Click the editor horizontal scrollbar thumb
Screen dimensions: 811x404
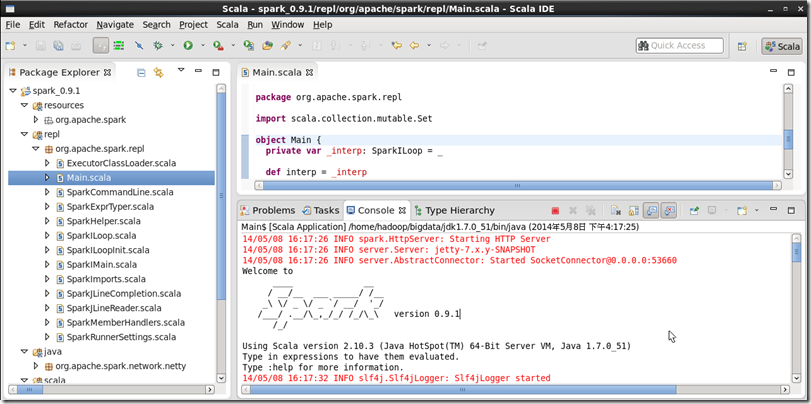click(x=518, y=185)
